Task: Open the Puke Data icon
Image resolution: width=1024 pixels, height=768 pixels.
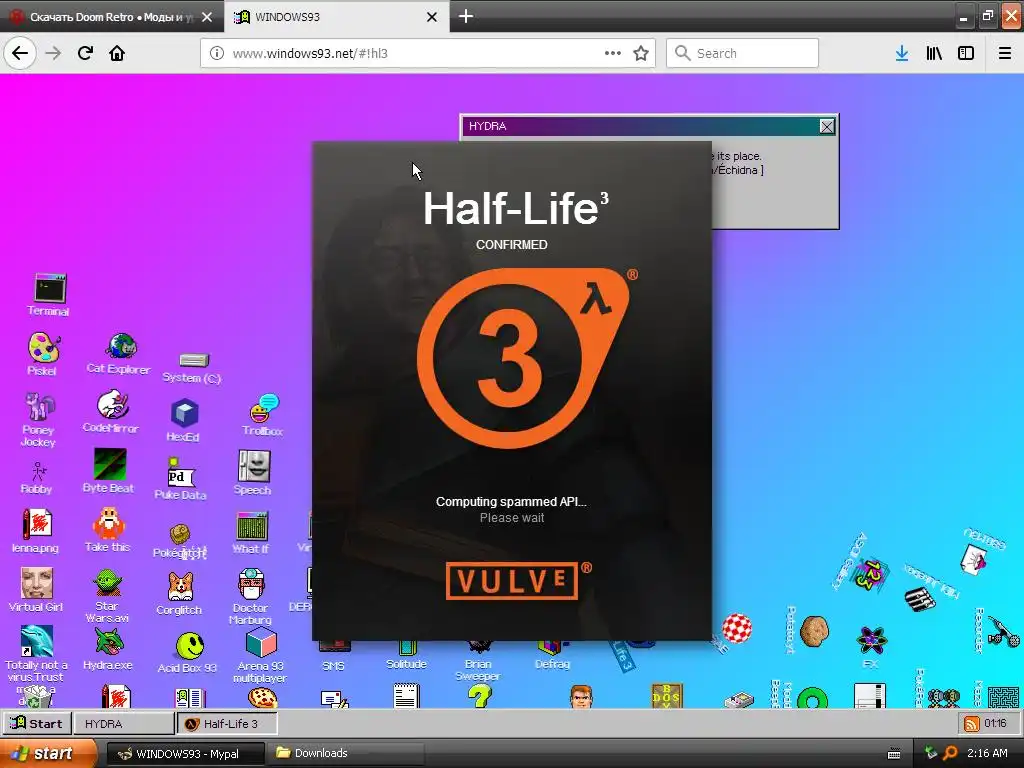Action: click(x=180, y=479)
